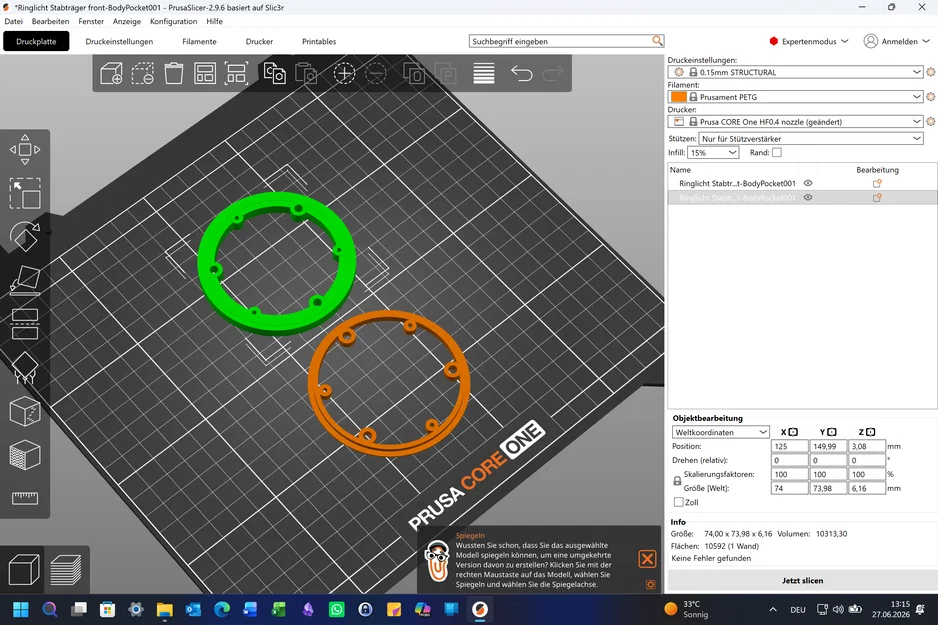Remove an instance with the minus icon
The image size is (938, 625).
(x=376, y=74)
